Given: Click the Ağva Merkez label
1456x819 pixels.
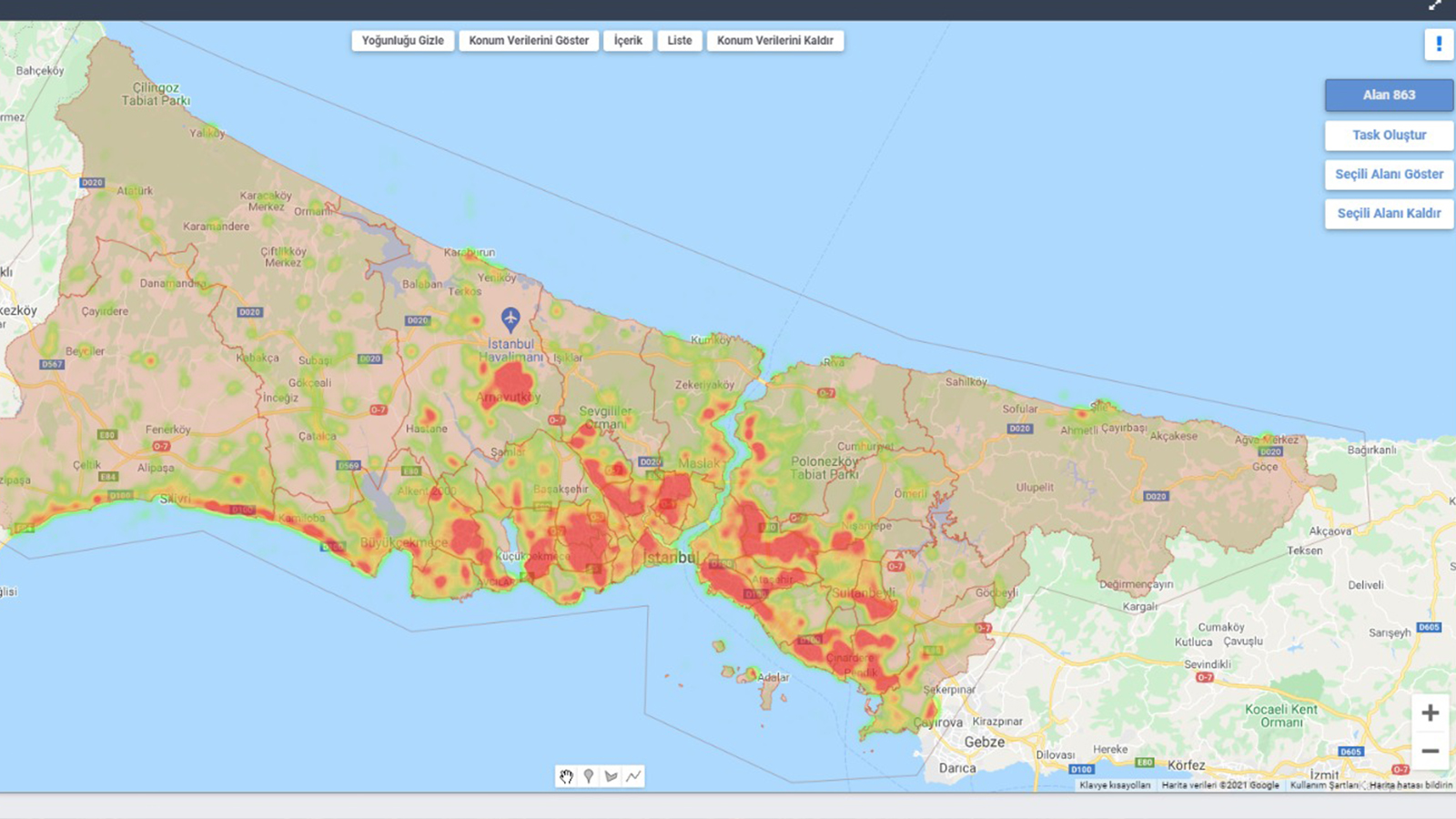Looking at the screenshot, I should 1268,440.
